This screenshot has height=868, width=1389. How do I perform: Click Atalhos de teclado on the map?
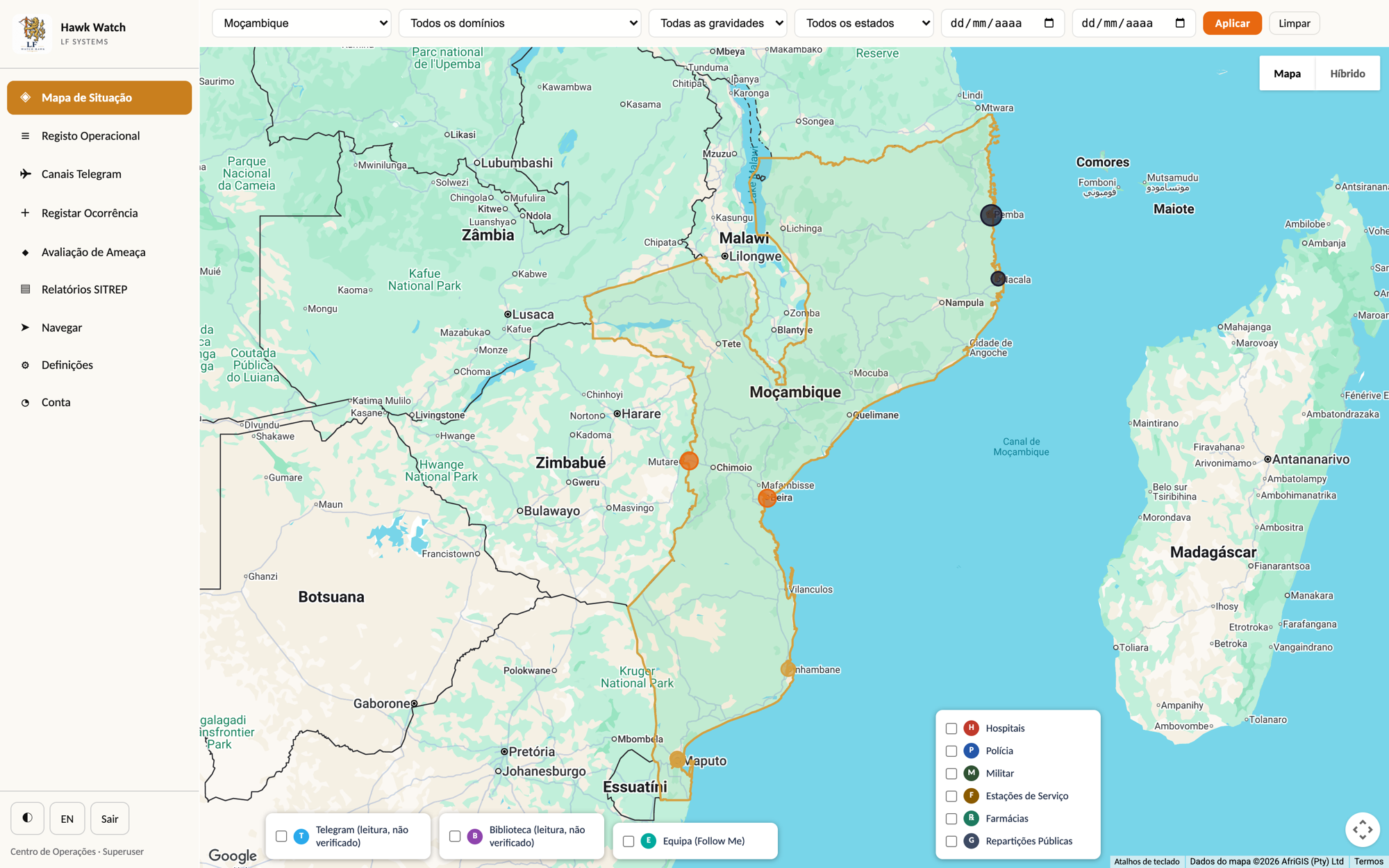1147,861
